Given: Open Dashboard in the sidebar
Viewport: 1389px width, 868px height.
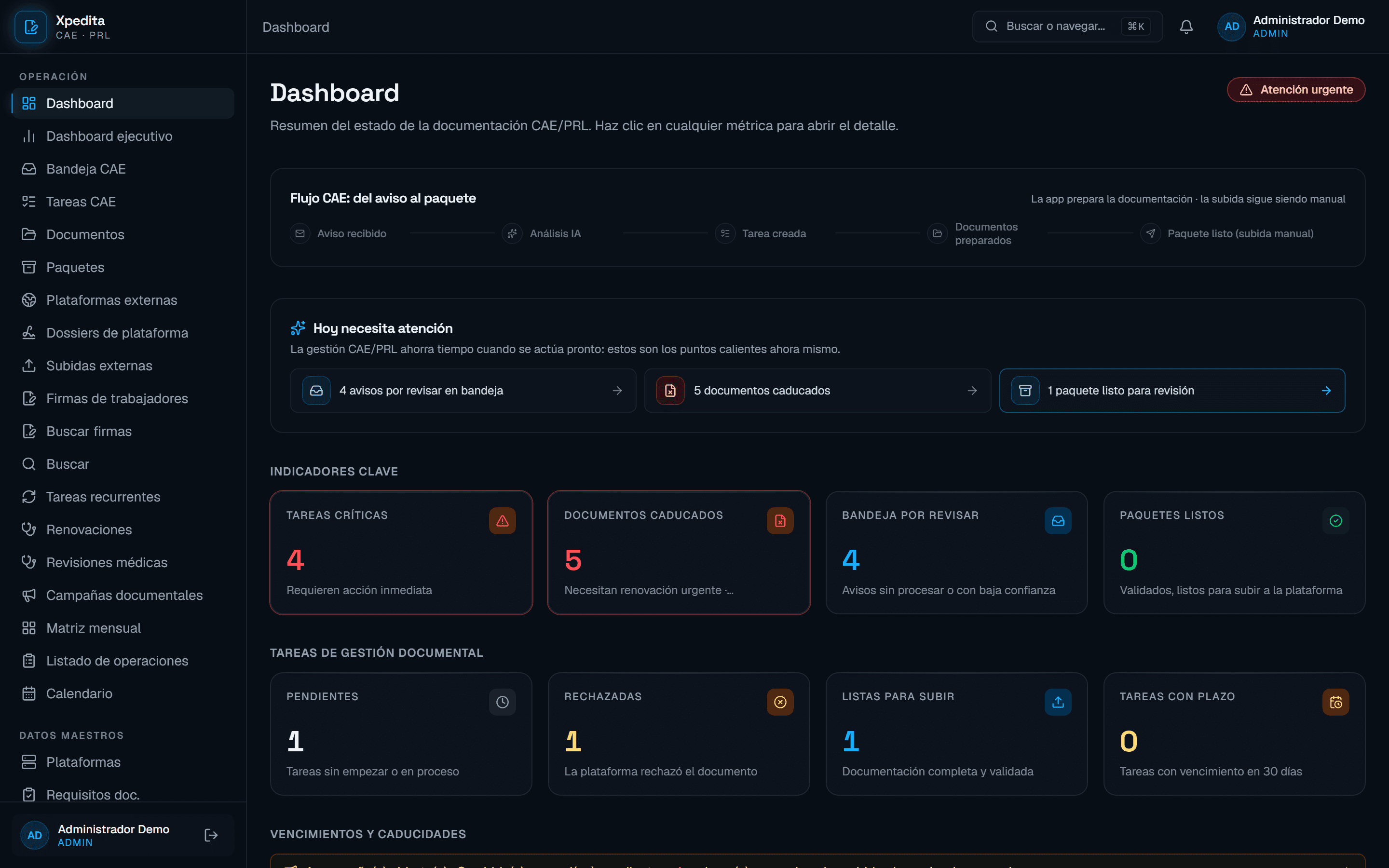Looking at the screenshot, I should (123, 103).
